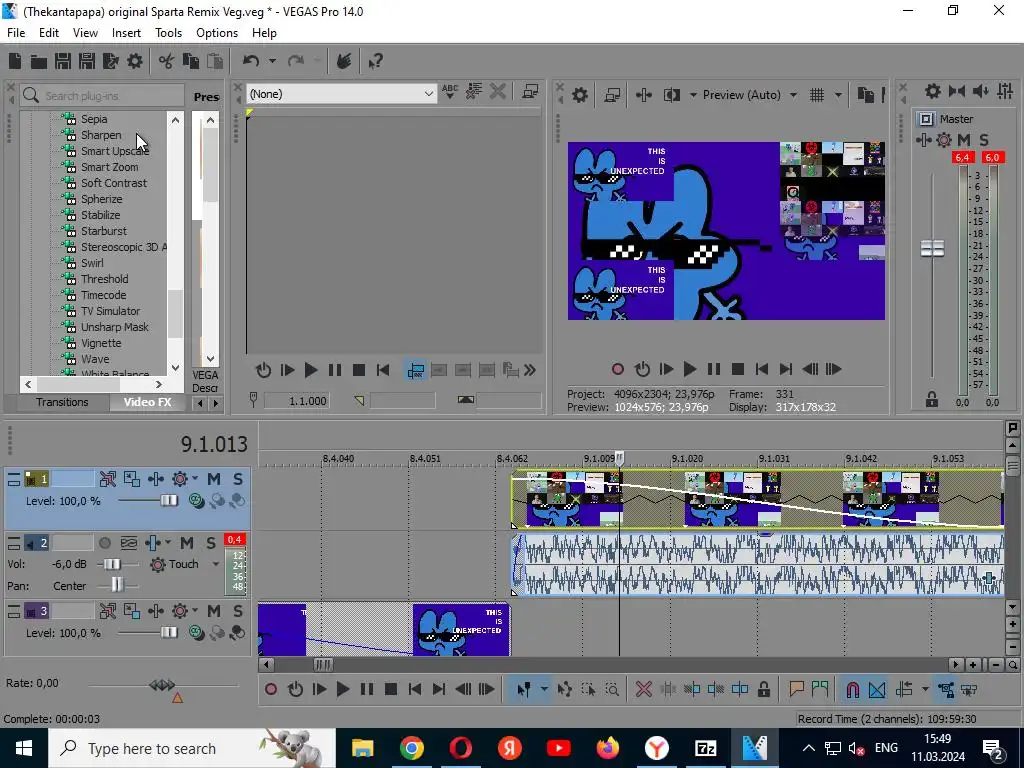This screenshot has width=1024, height=768.
Task: Open the overlays grid icon in preview
Action: (x=817, y=95)
